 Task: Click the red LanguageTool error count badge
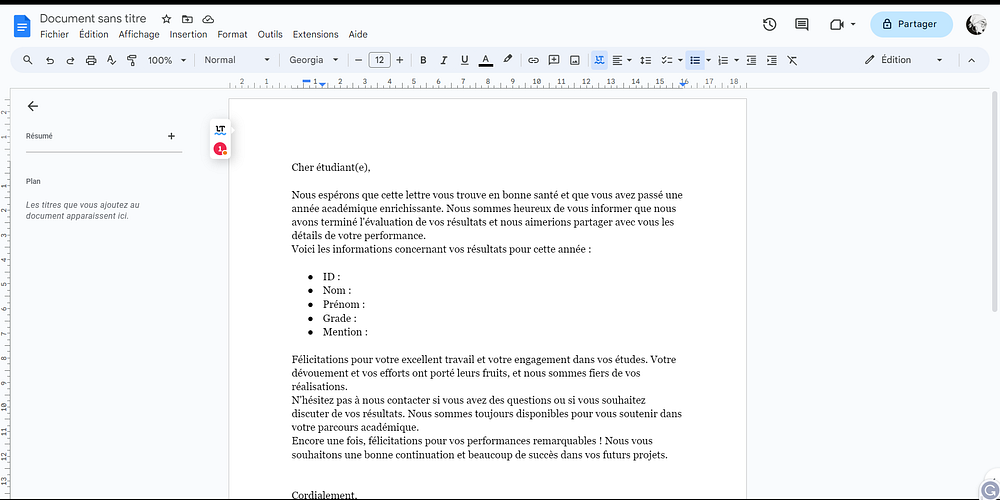point(220,149)
